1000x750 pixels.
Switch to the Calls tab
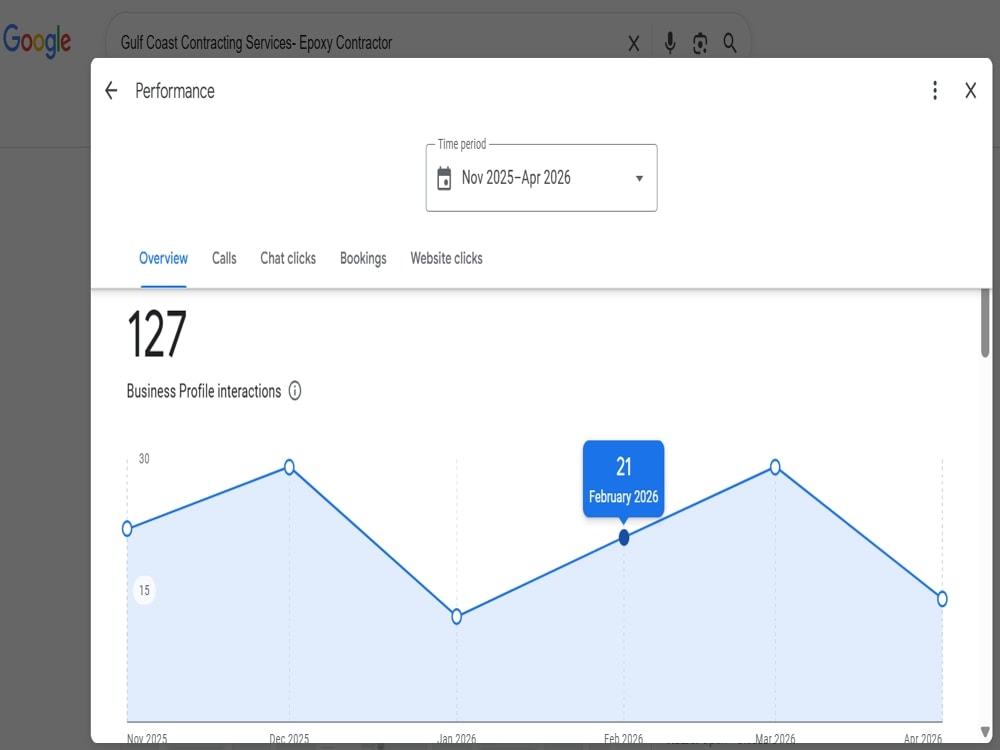[x=224, y=258]
